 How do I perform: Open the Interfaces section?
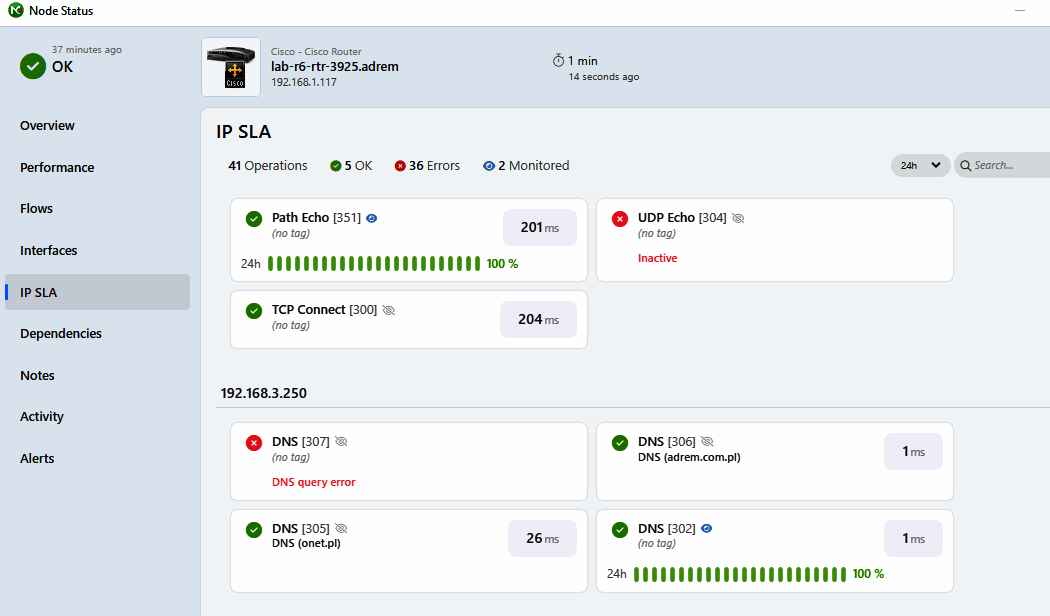click(48, 251)
